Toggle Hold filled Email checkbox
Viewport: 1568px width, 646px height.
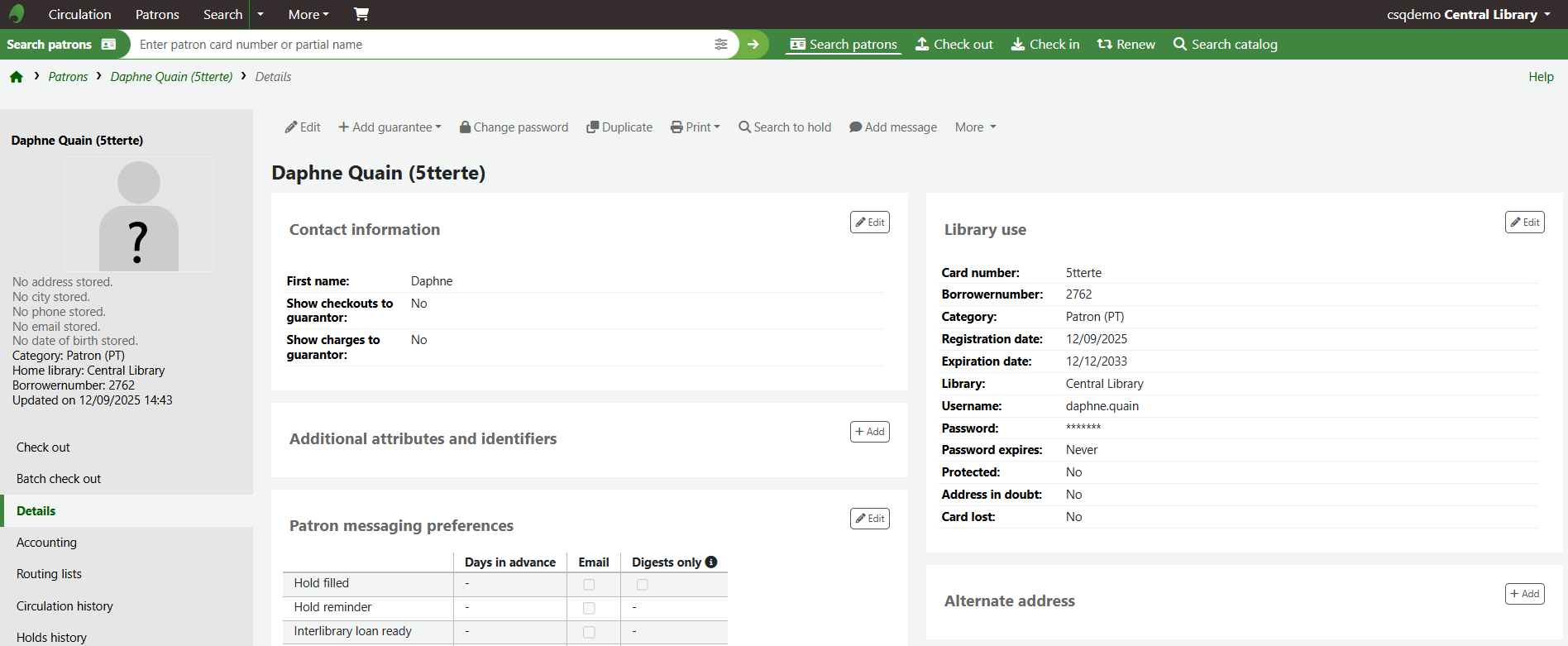(589, 585)
